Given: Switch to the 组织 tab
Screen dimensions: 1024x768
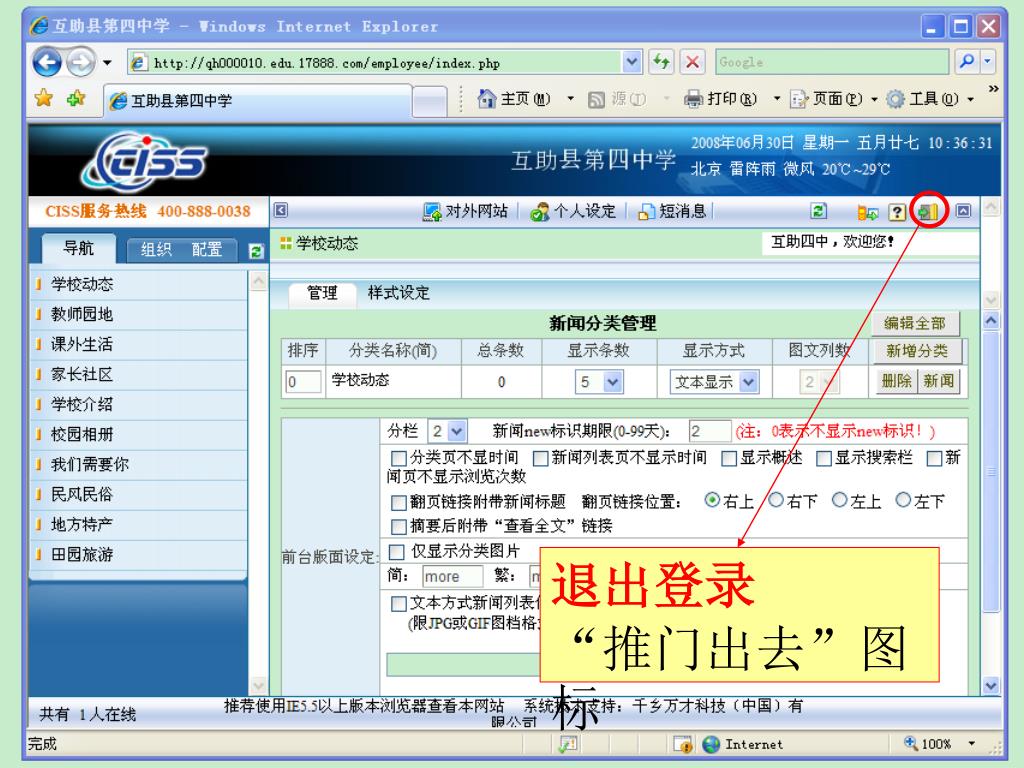Looking at the screenshot, I should 155,249.
